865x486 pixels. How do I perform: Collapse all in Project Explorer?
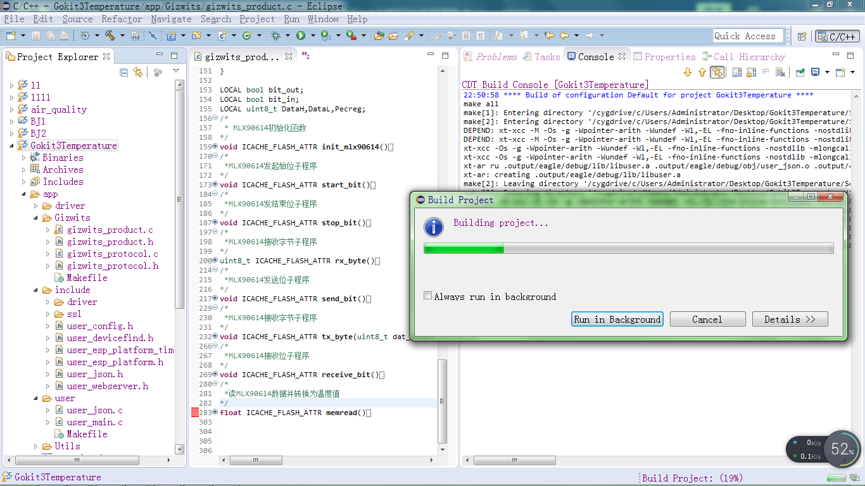[x=124, y=73]
